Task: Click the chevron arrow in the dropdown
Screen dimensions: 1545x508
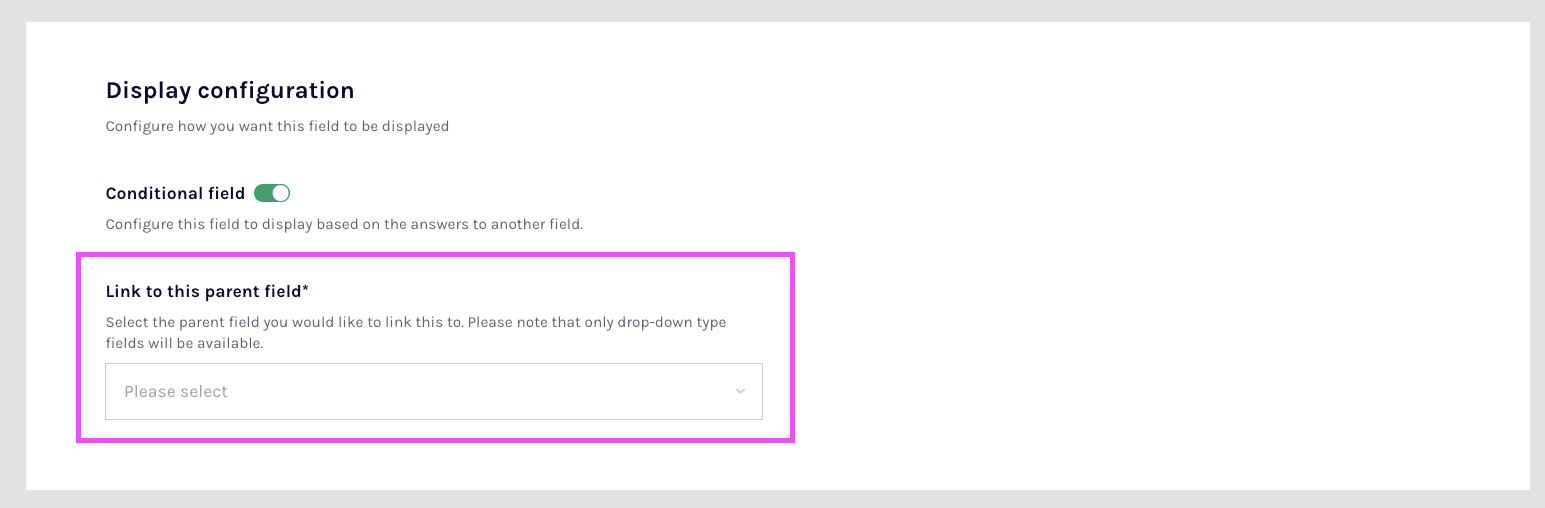Action: [740, 391]
